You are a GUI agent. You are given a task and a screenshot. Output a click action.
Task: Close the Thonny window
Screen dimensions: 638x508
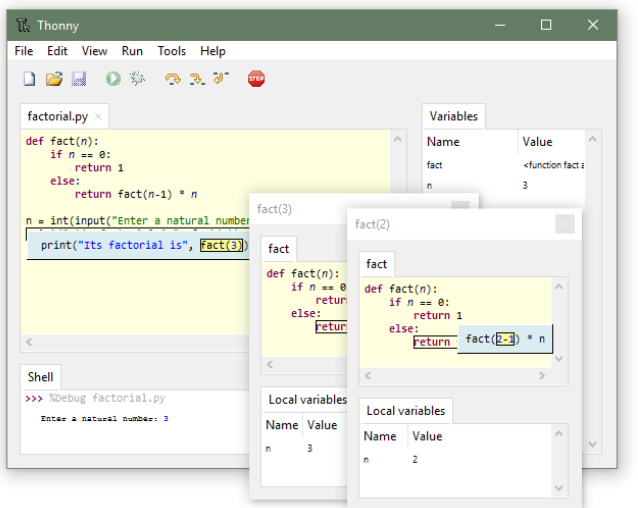point(593,25)
